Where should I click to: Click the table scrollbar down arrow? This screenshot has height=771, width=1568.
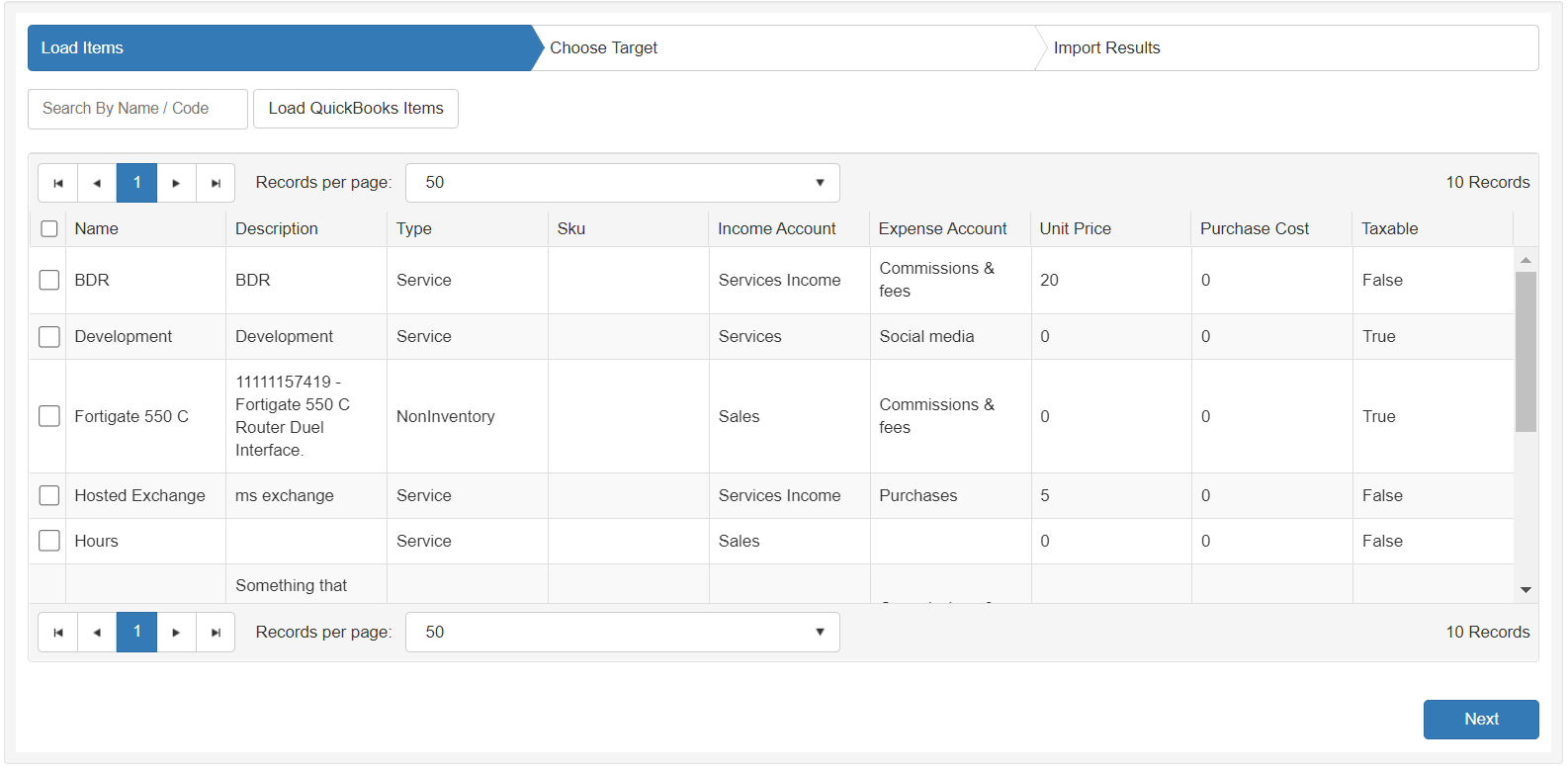pos(1525,590)
